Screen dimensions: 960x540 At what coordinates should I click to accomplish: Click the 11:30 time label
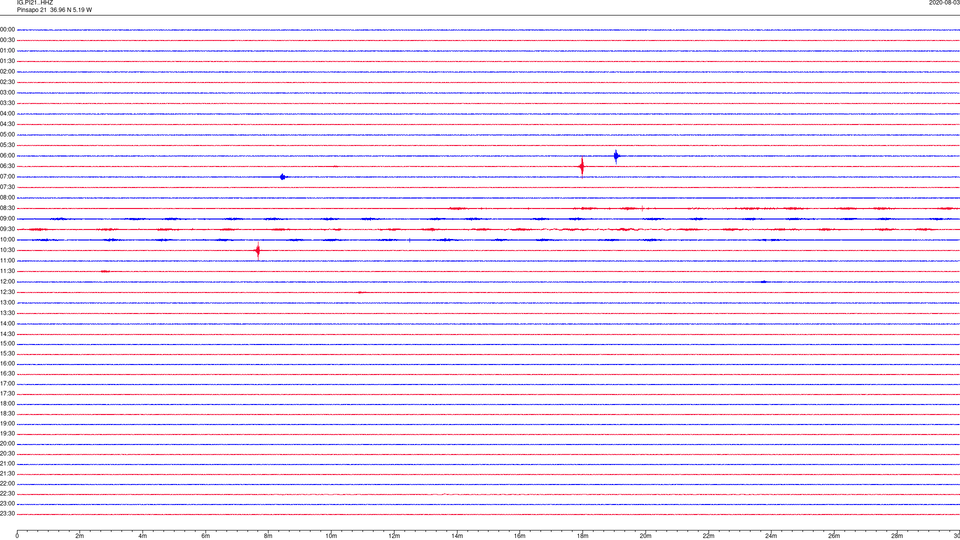[x=7, y=271]
